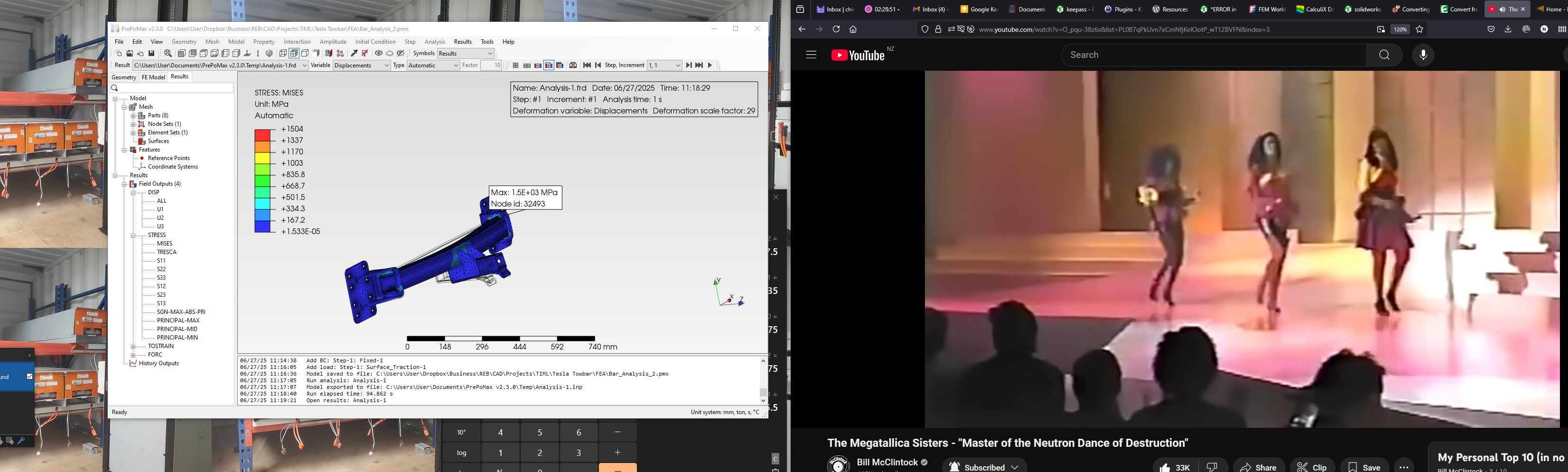Open the YouTube hamburger guide menu
The image size is (1568, 472).
click(811, 55)
